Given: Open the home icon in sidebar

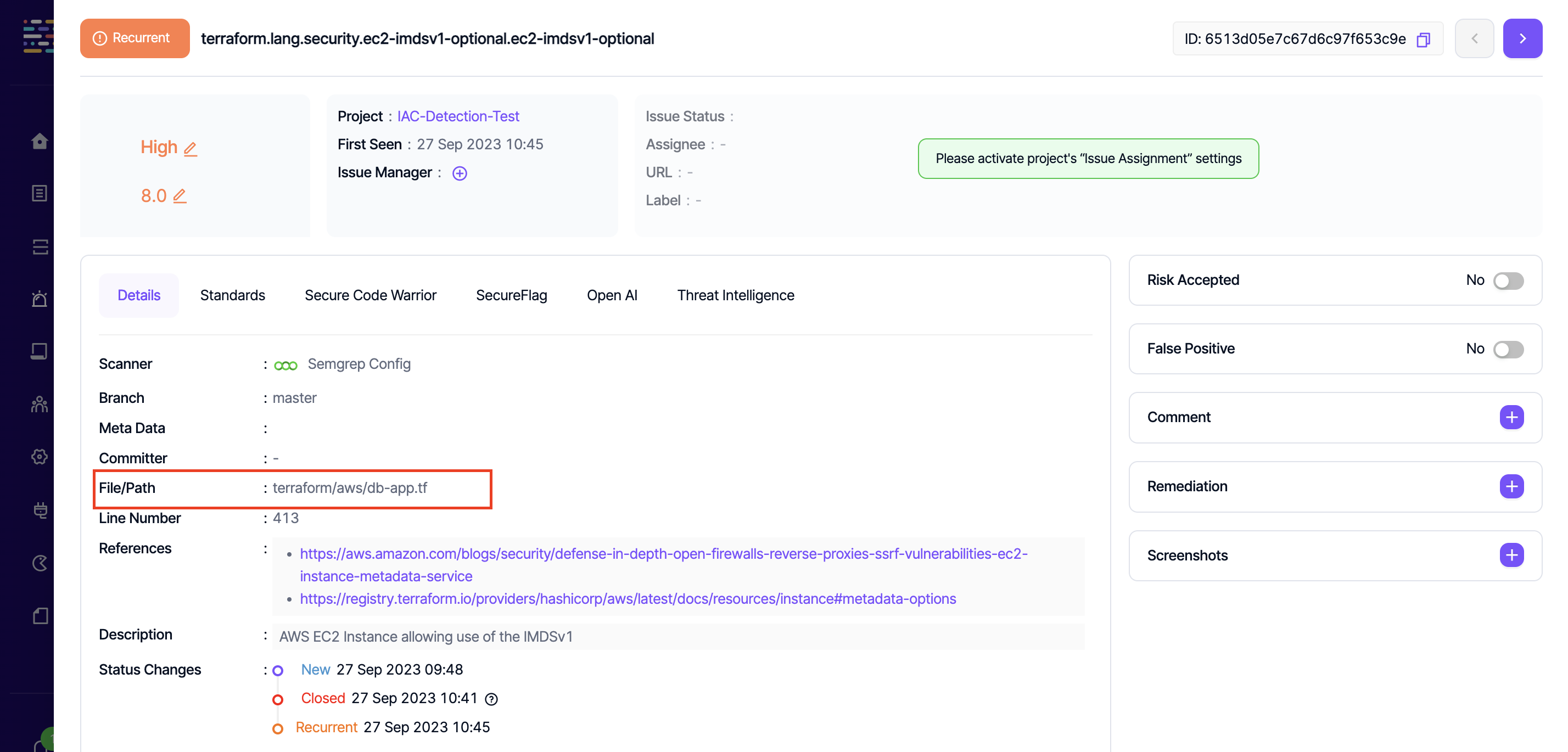Looking at the screenshot, I should tap(40, 141).
